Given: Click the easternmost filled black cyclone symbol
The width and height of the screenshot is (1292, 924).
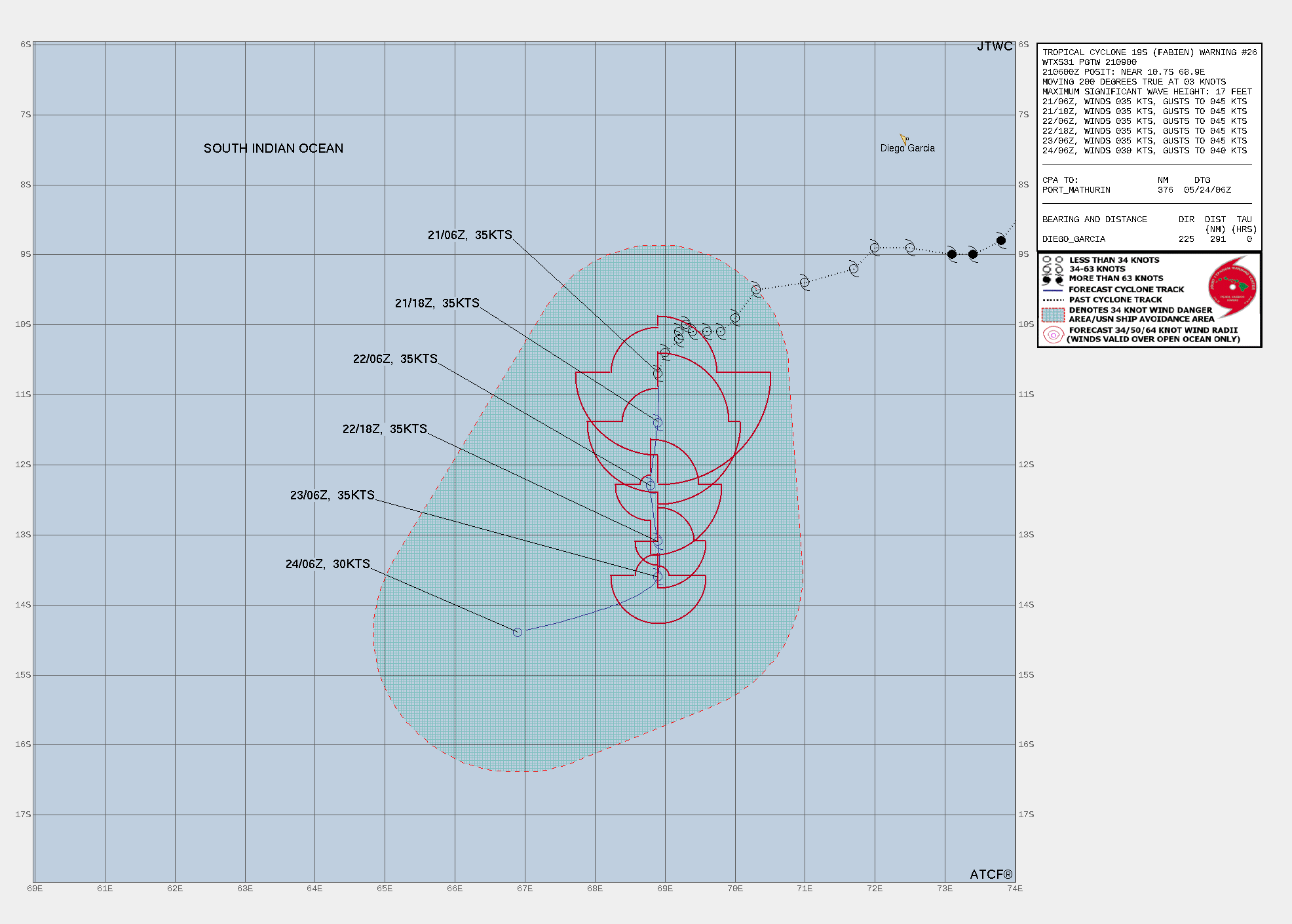Looking at the screenshot, I should [1001, 241].
